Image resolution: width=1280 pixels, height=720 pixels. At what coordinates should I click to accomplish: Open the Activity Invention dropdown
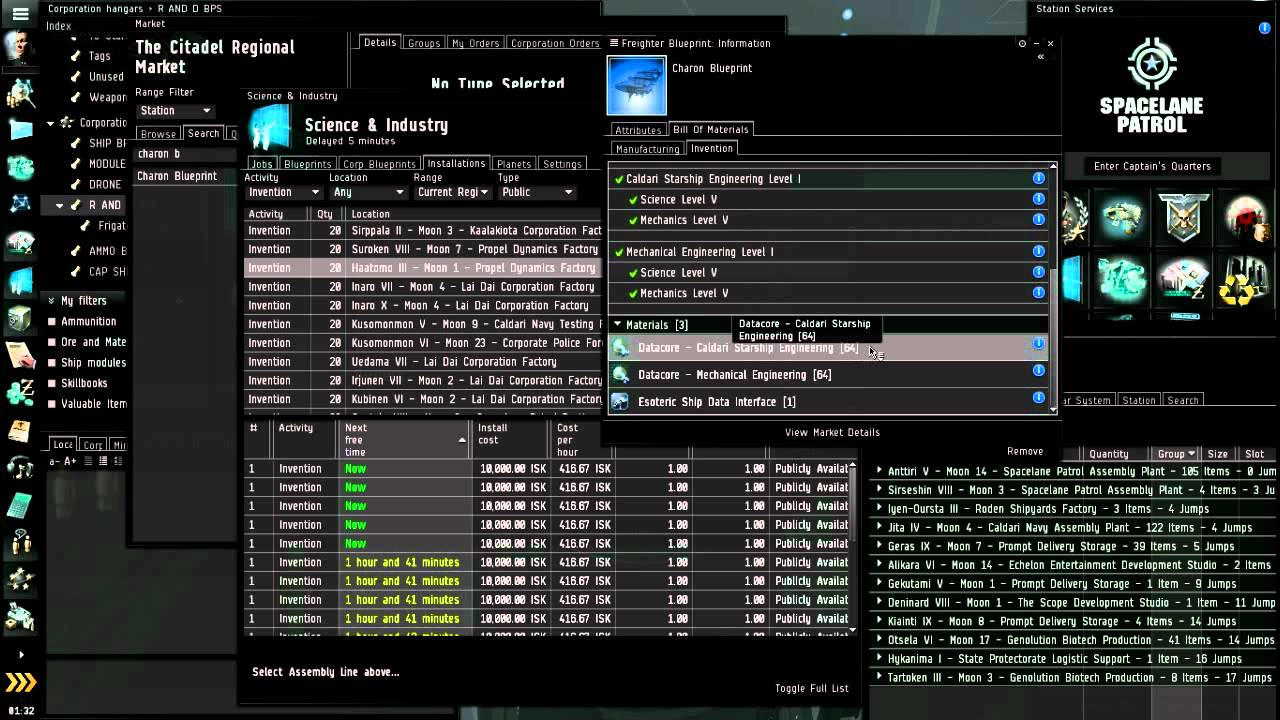(x=283, y=192)
